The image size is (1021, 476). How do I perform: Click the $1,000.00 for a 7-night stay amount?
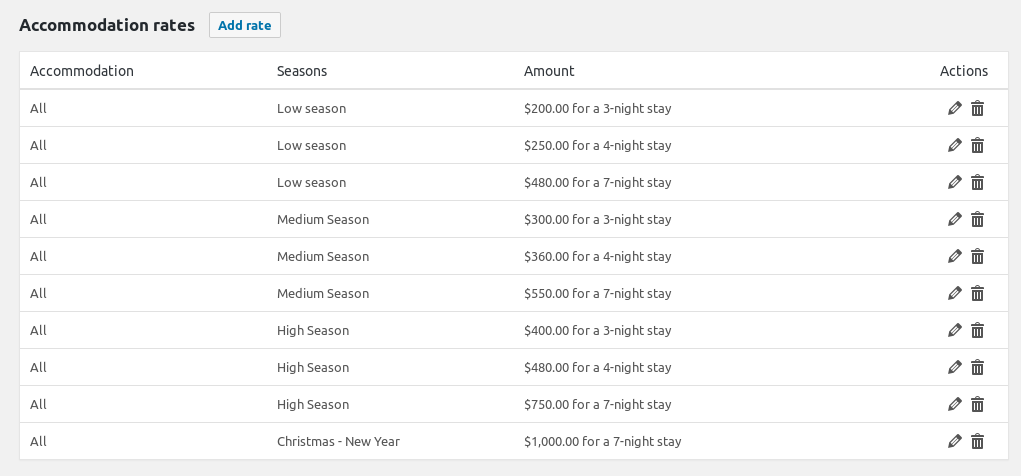pyautogui.click(x=602, y=441)
